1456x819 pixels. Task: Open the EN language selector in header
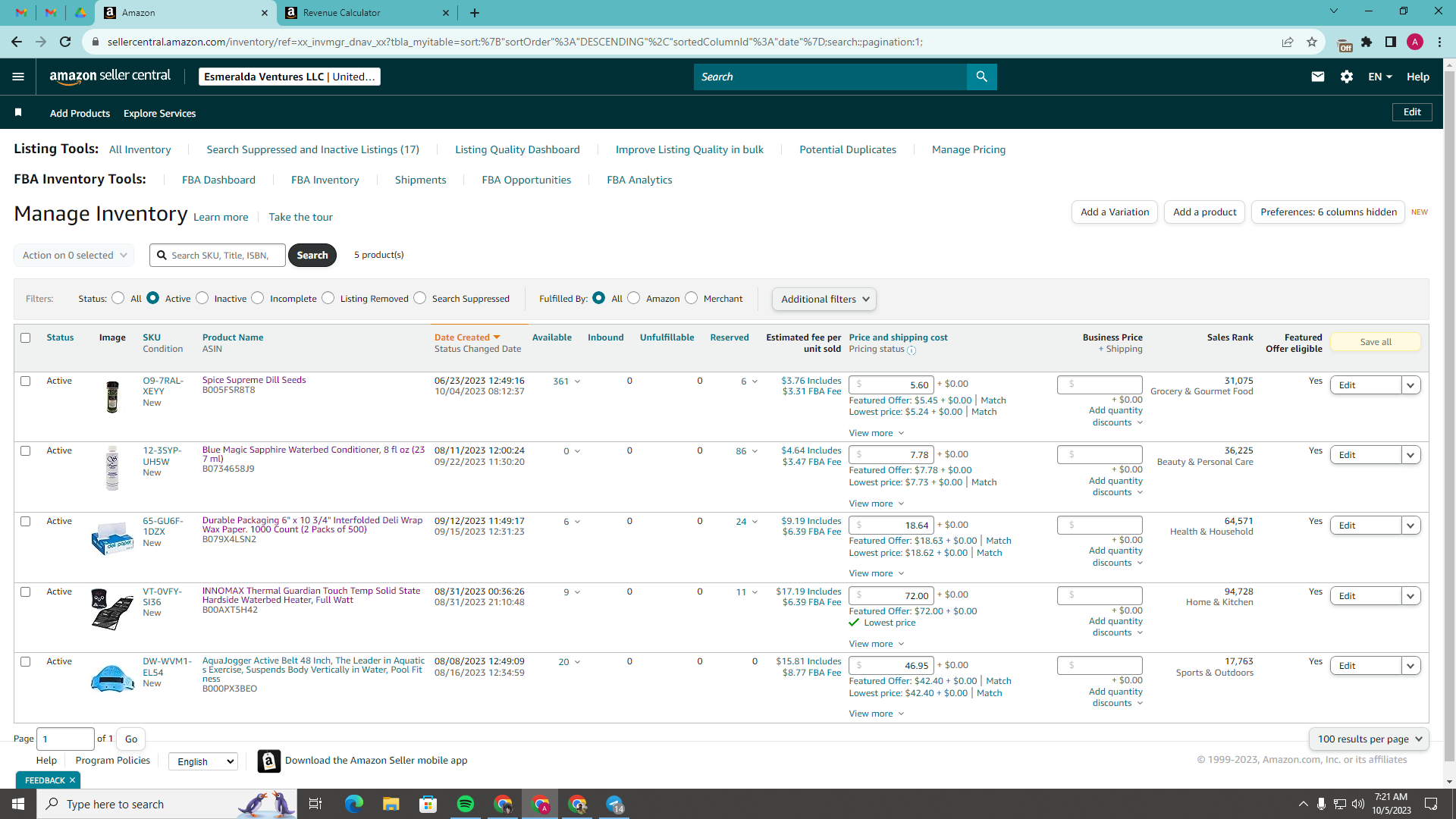tap(1379, 77)
